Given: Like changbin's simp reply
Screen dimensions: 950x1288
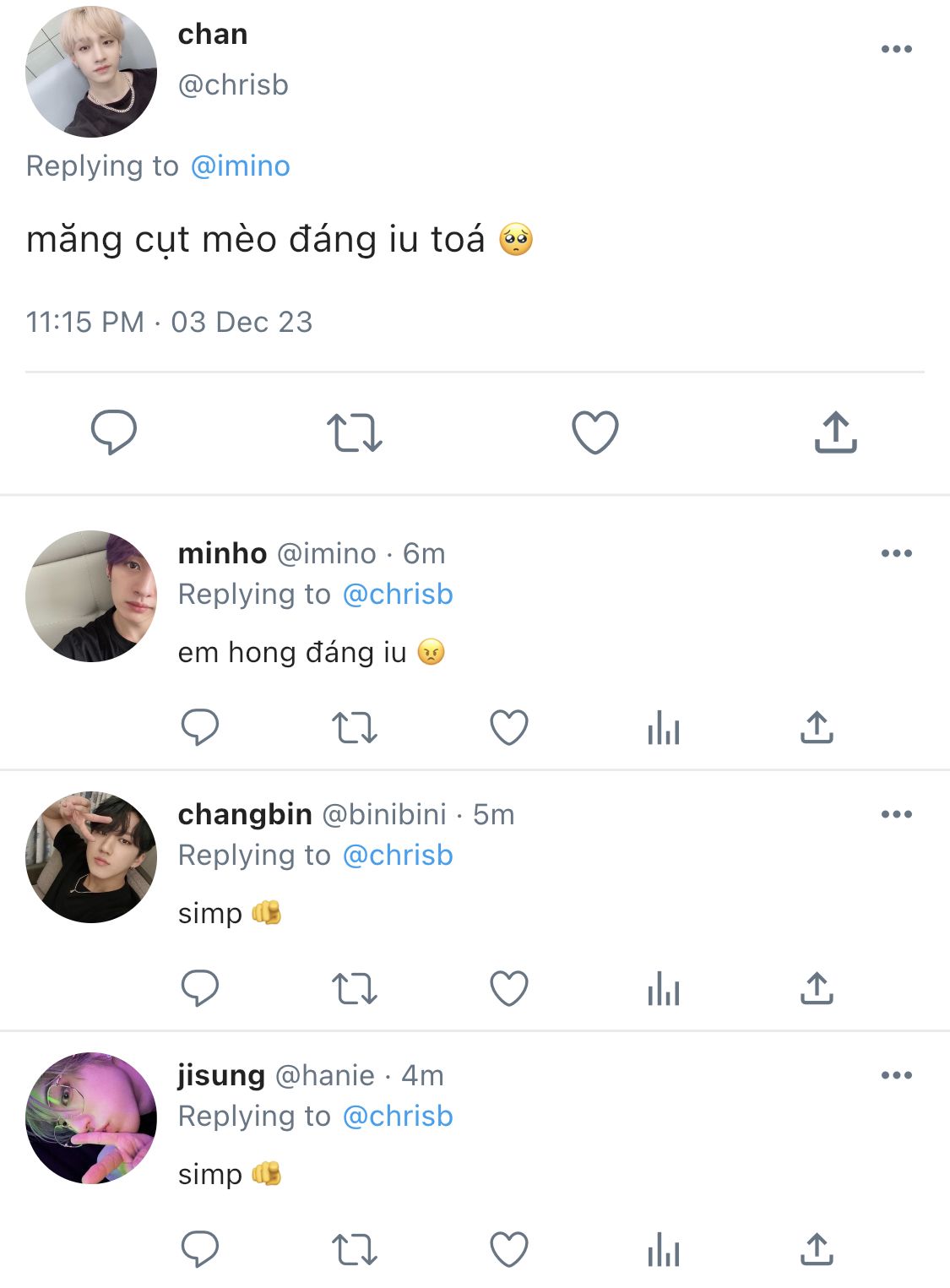Looking at the screenshot, I should [x=509, y=988].
